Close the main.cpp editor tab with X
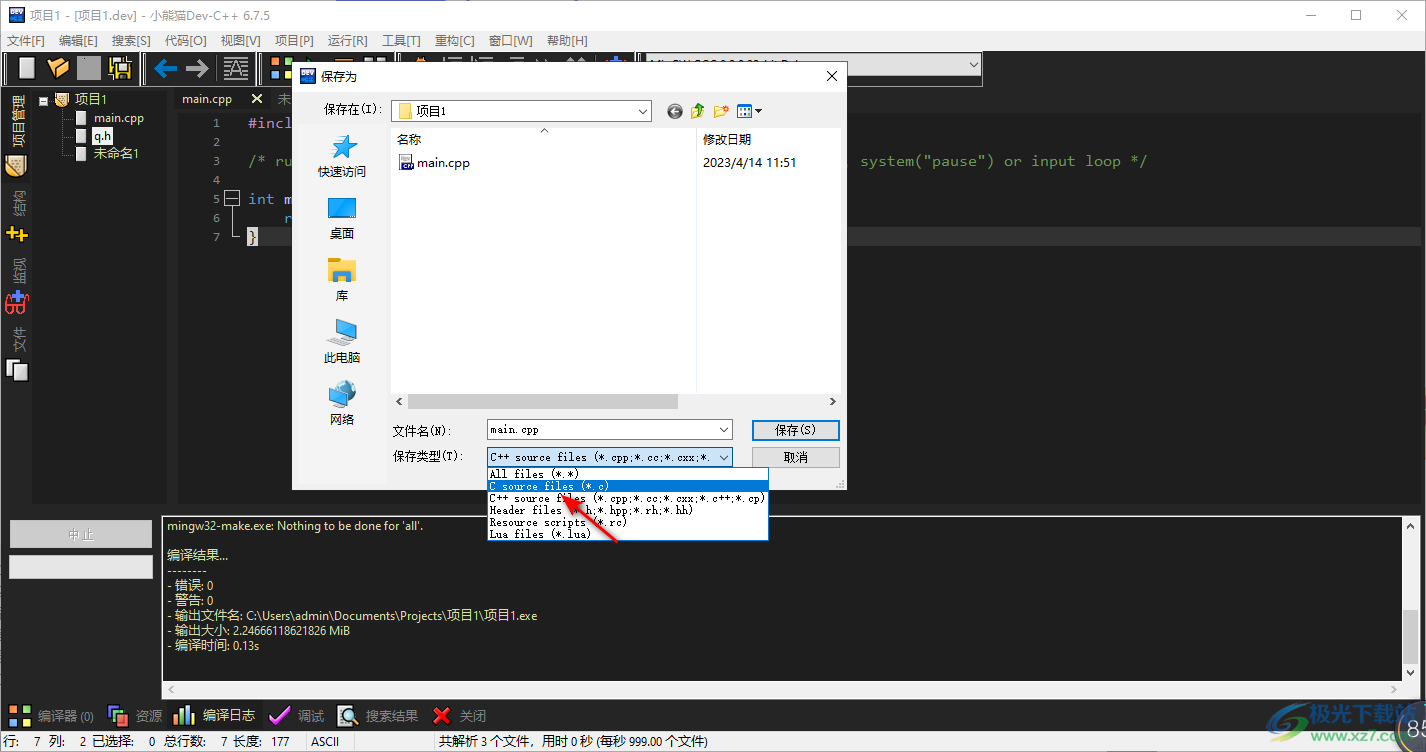 click(x=257, y=99)
